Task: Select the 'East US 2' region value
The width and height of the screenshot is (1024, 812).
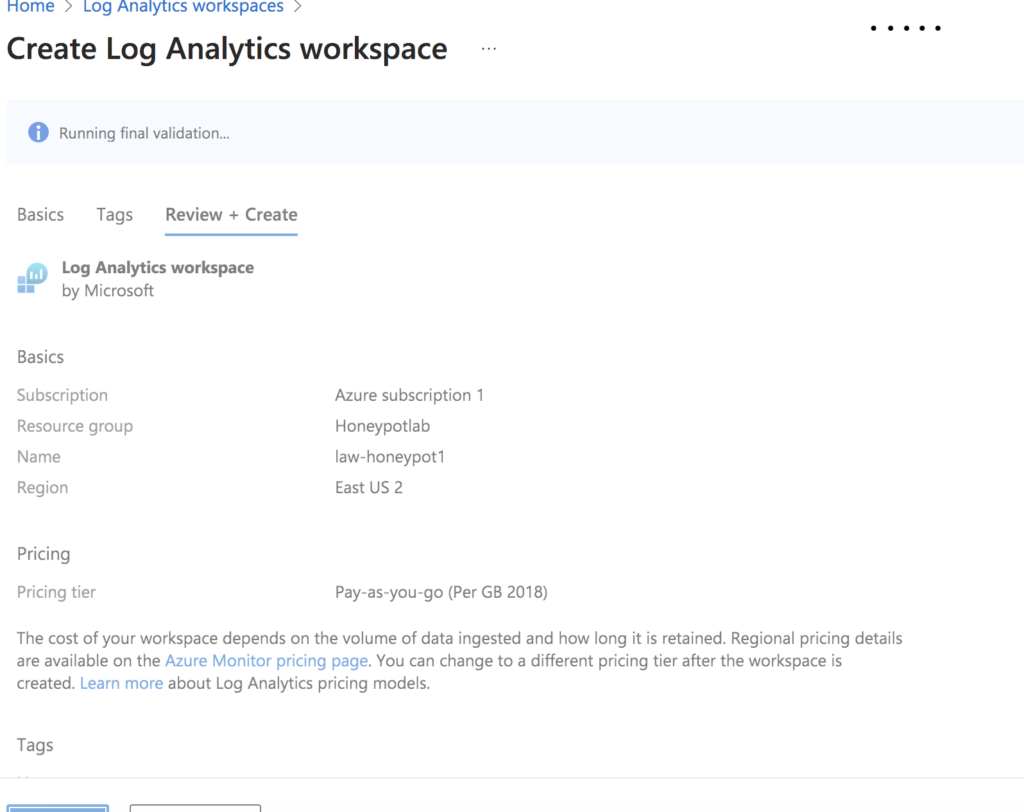Action: [x=369, y=487]
